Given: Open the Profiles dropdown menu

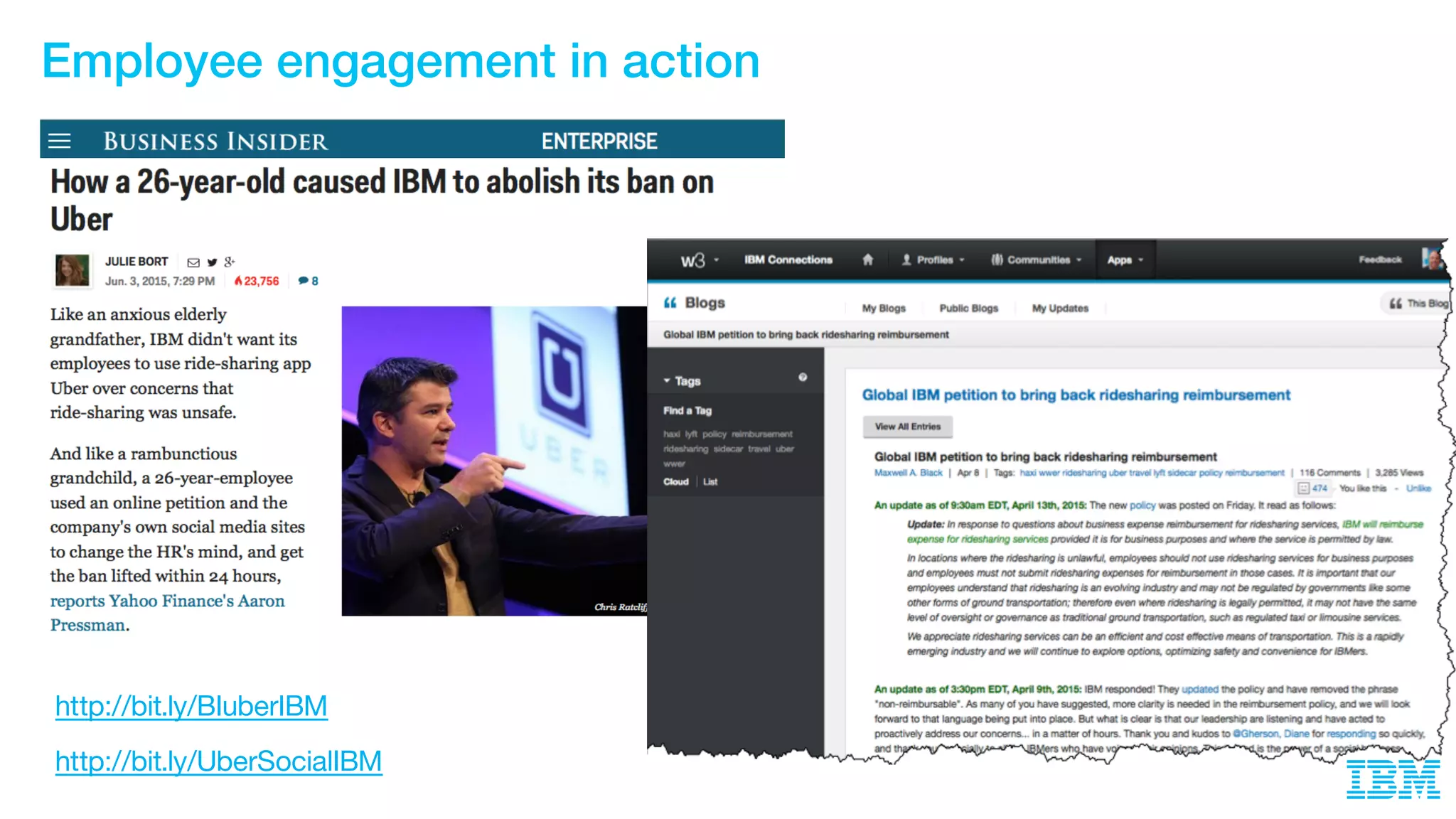Looking at the screenshot, I should (x=933, y=259).
